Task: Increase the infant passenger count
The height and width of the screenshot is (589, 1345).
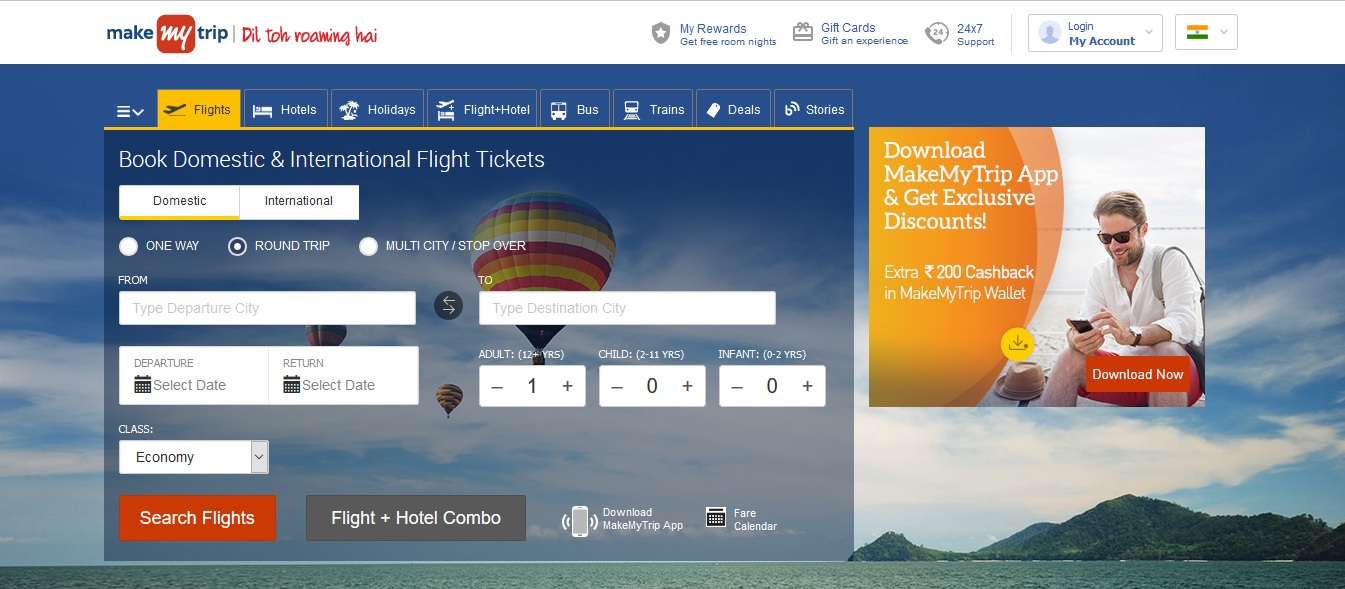Action: (x=807, y=386)
